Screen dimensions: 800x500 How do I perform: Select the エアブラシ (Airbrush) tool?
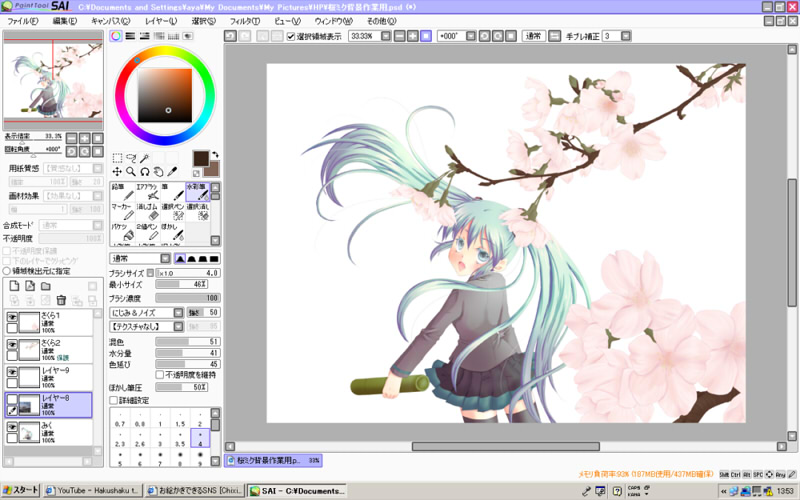[147, 190]
